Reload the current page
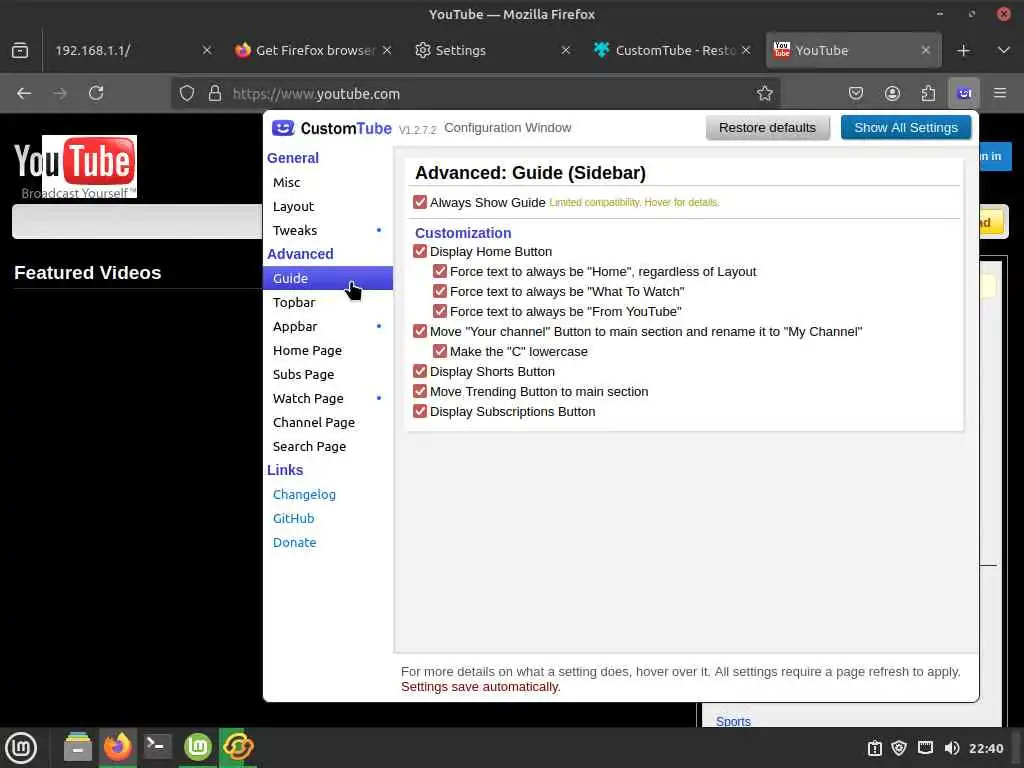The height and width of the screenshot is (768, 1024). click(x=96, y=93)
